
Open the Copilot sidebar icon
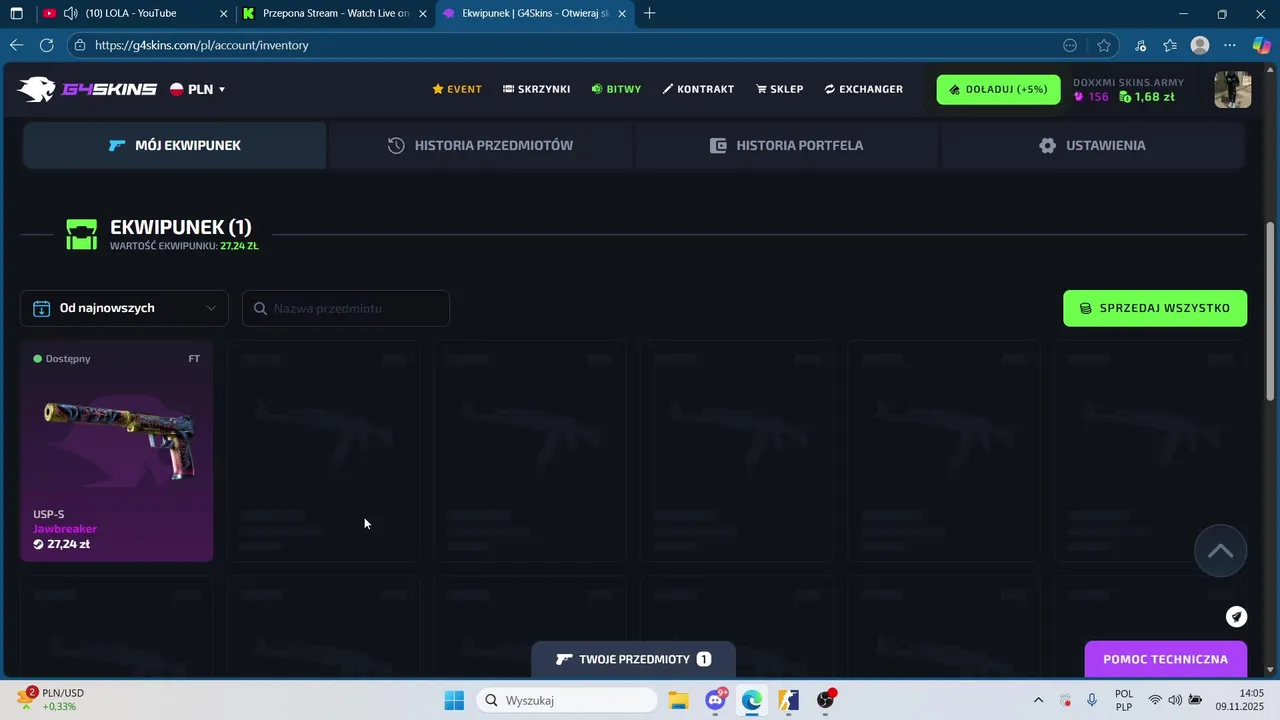coord(1262,45)
